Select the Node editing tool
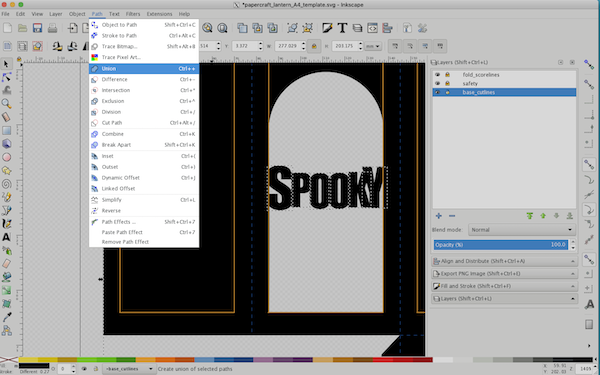The width and height of the screenshot is (600, 375). (x=6, y=77)
